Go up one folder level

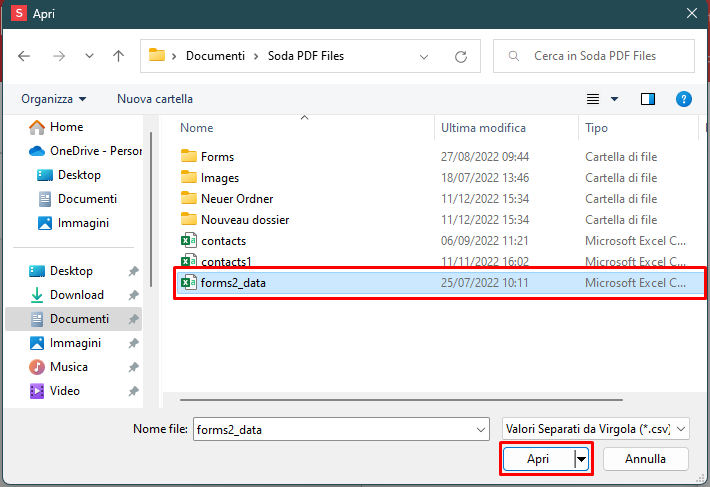[118, 56]
